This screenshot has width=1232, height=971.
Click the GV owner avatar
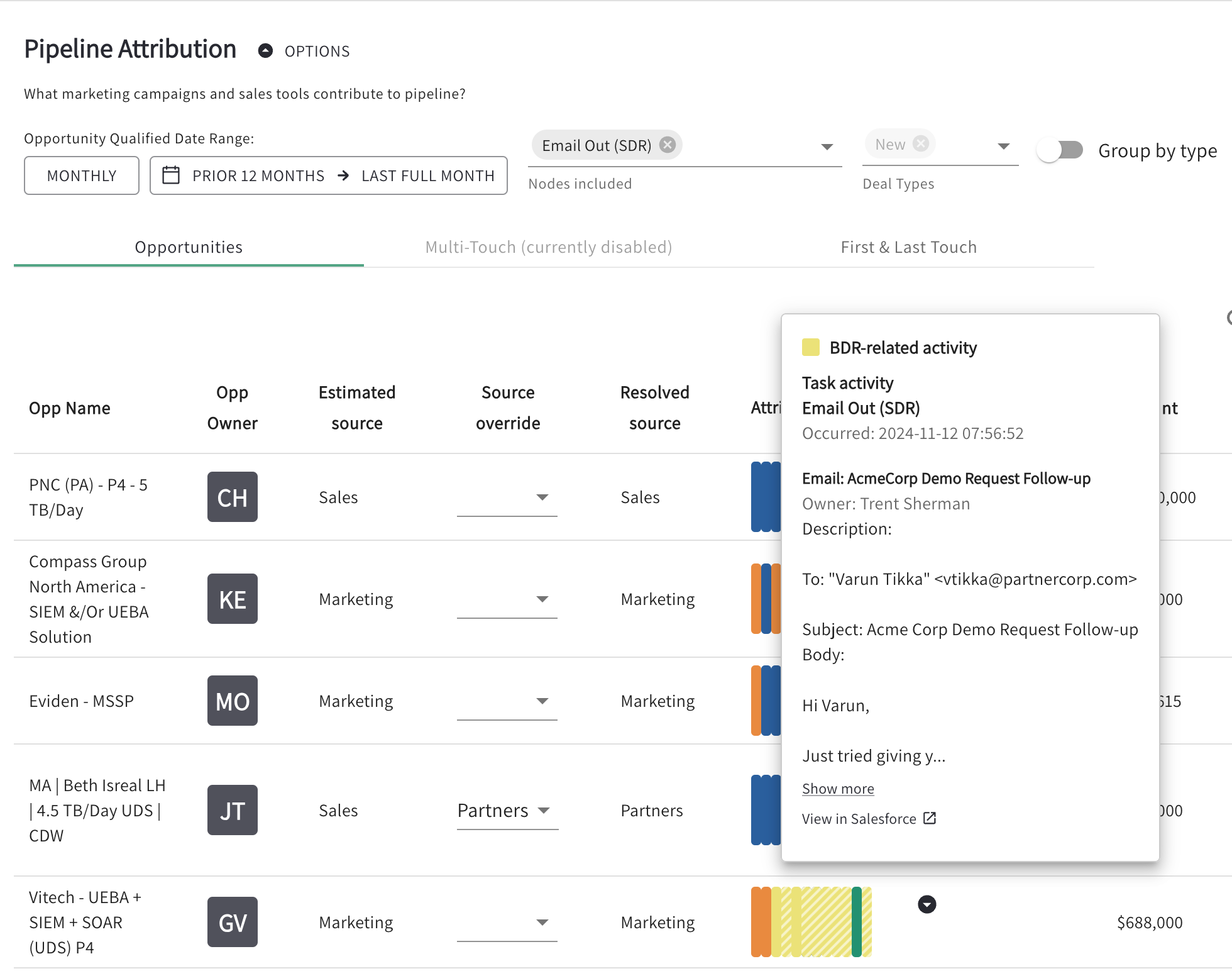pos(233,922)
